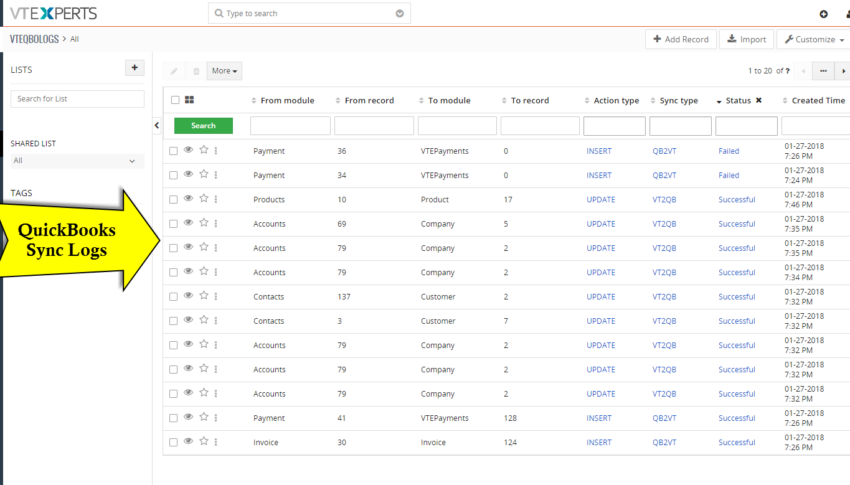Click the edit pencil toolbar icon

tap(173, 71)
